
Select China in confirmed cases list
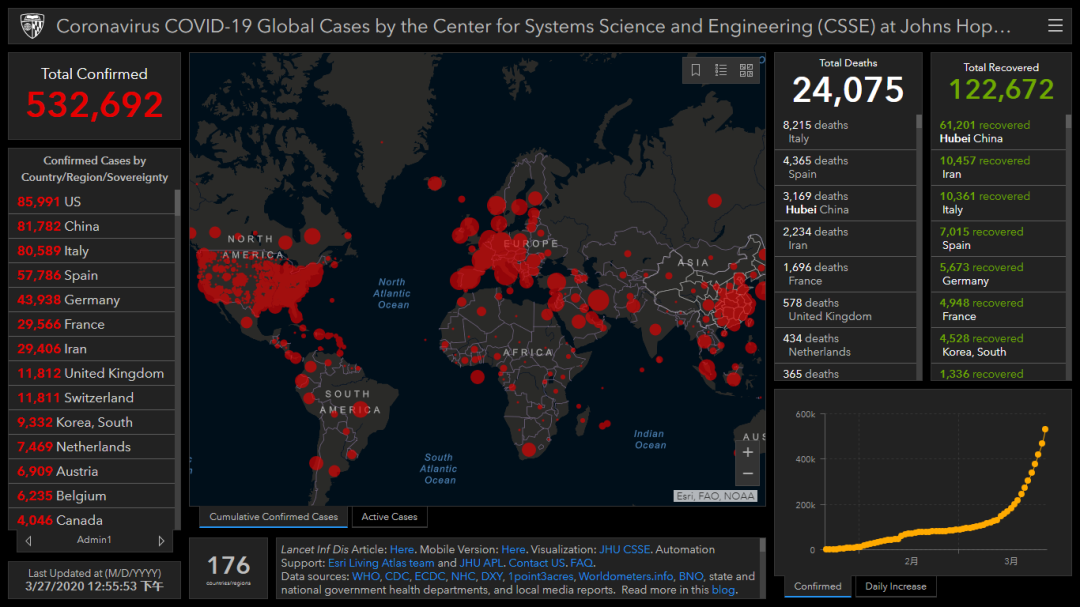tap(92, 227)
